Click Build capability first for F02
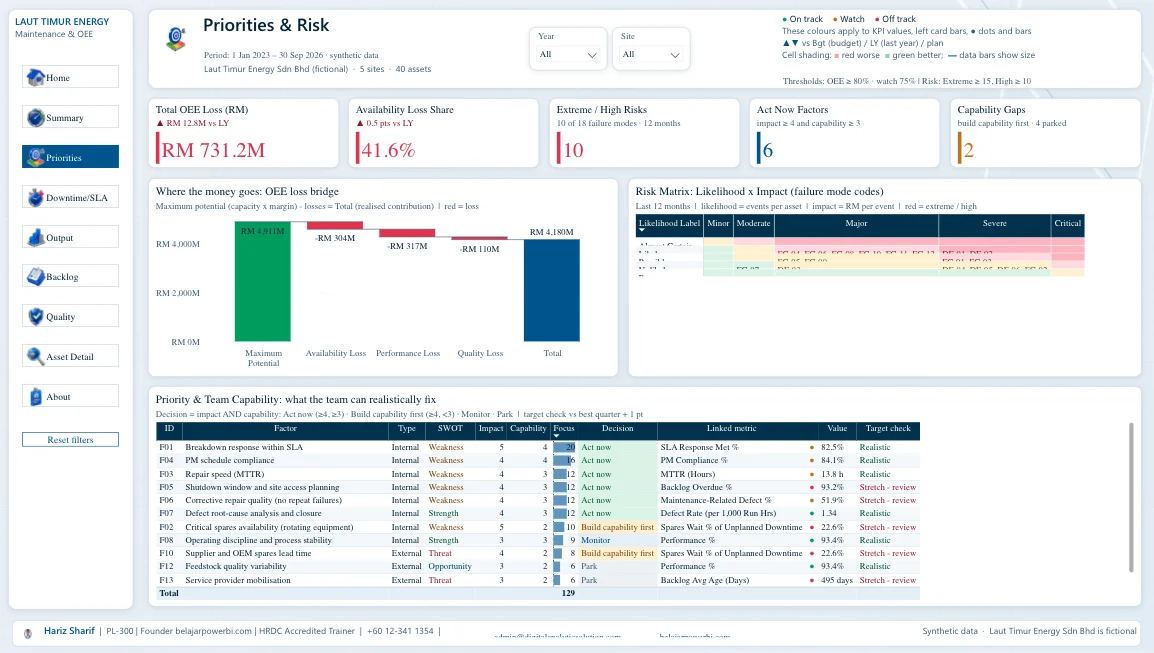1154x653 pixels. (x=617, y=527)
